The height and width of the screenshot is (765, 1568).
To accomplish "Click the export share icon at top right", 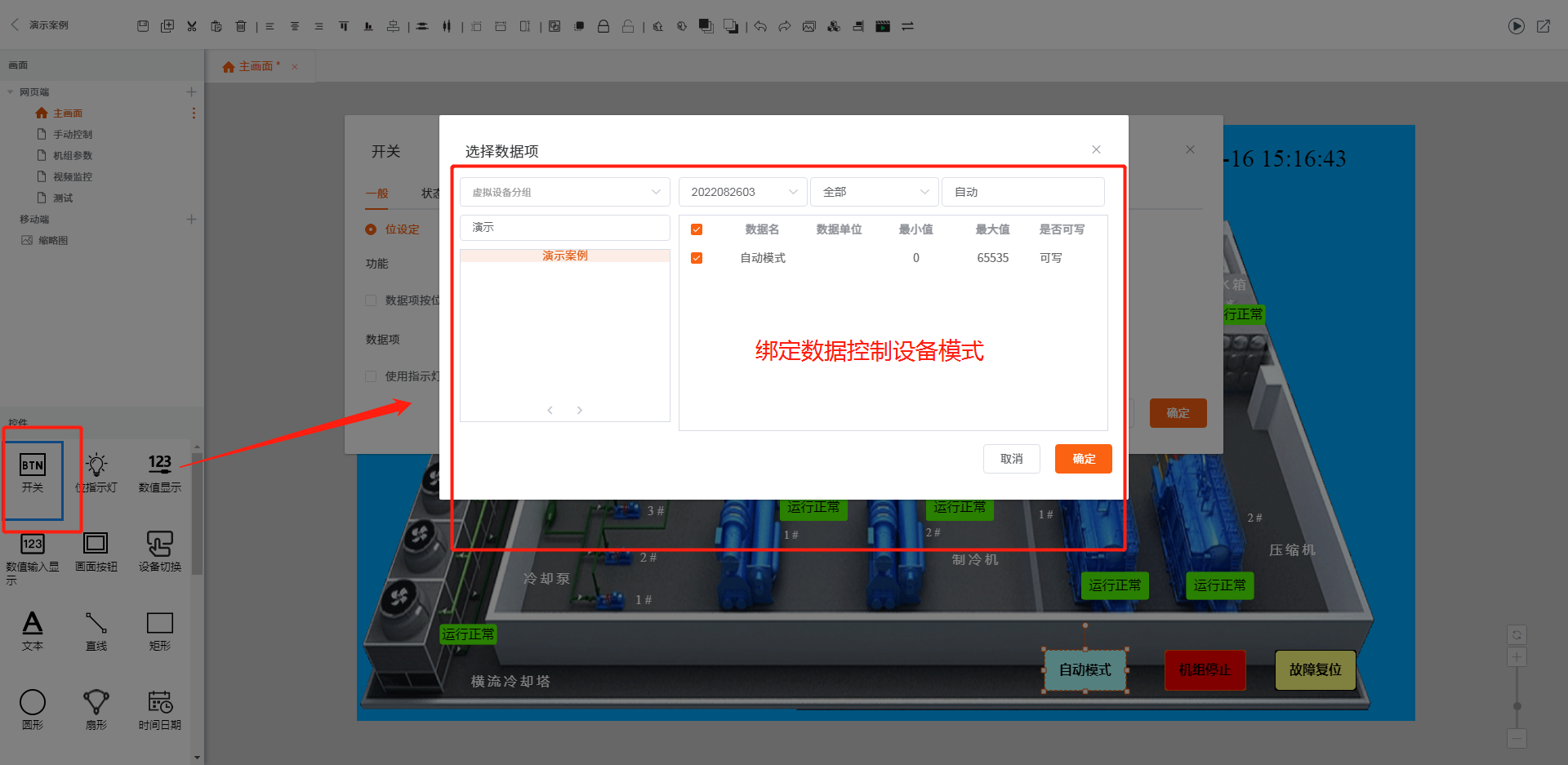I will (1543, 26).
